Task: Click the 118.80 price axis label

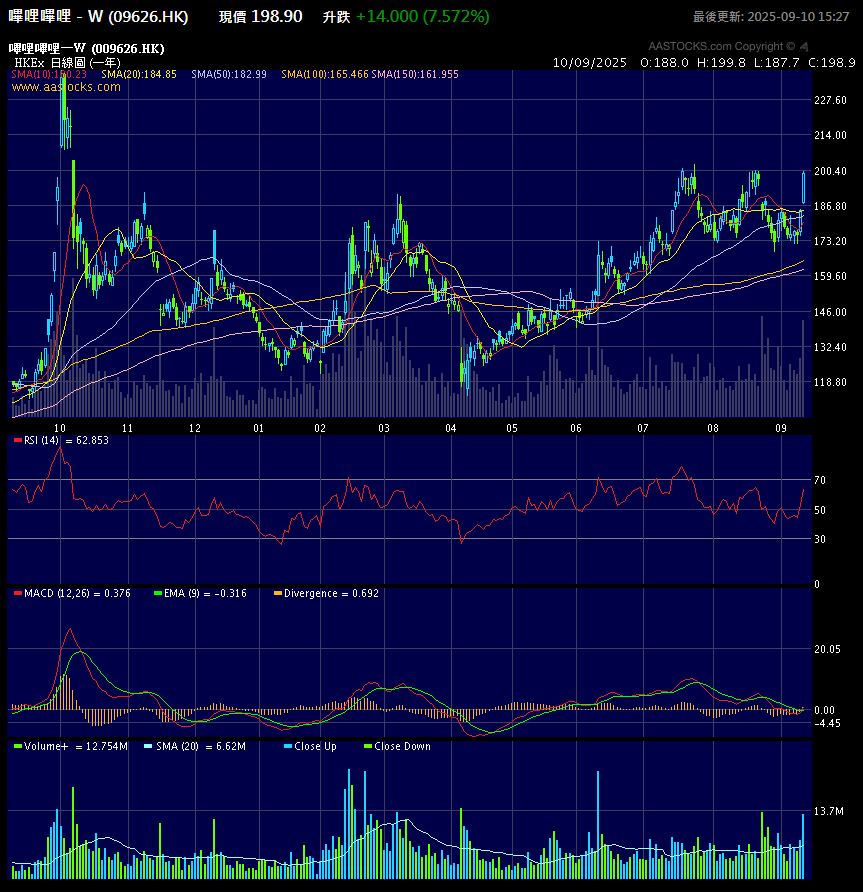Action: 831,382
